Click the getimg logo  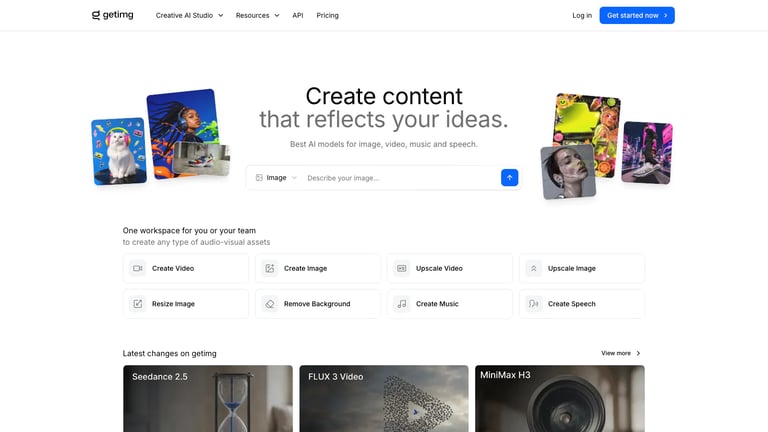point(113,15)
